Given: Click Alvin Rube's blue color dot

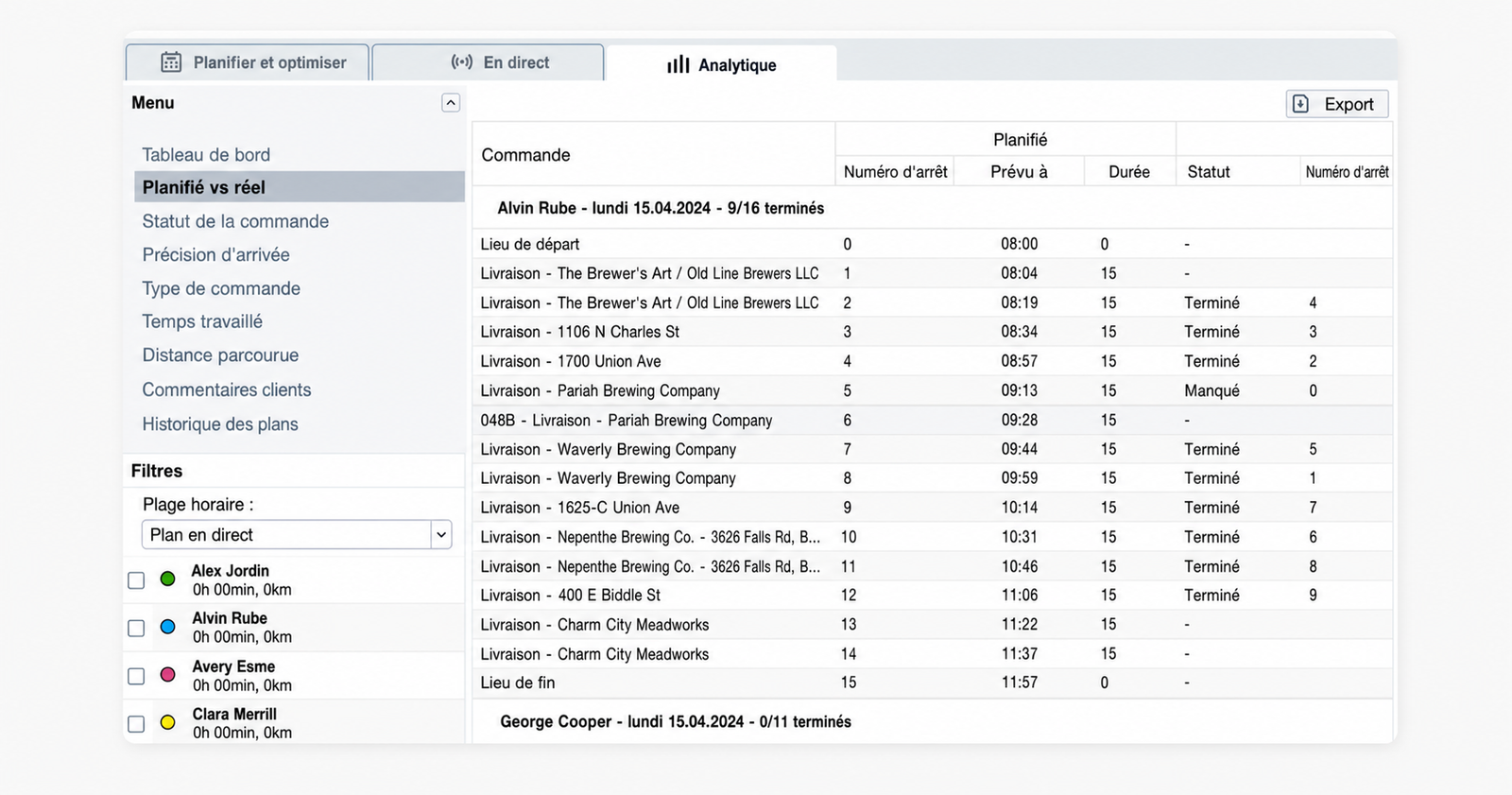Looking at the screenshot, I should (167, 627).
